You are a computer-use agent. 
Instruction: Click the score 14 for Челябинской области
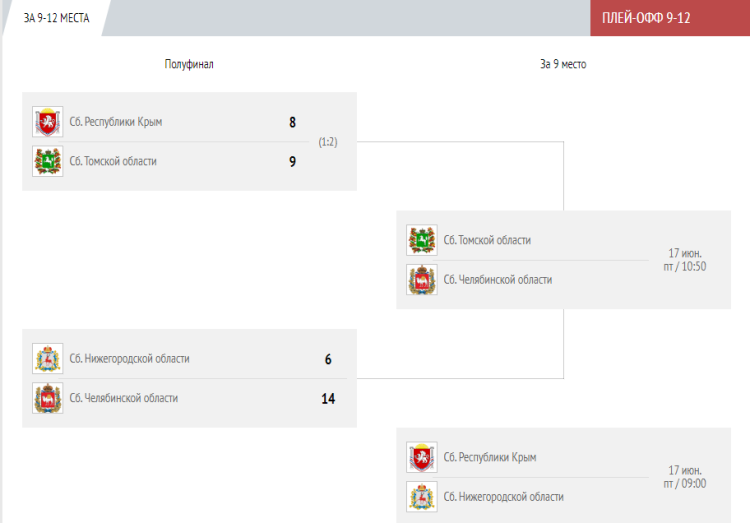pyautogui.click(x=328, y=398)
